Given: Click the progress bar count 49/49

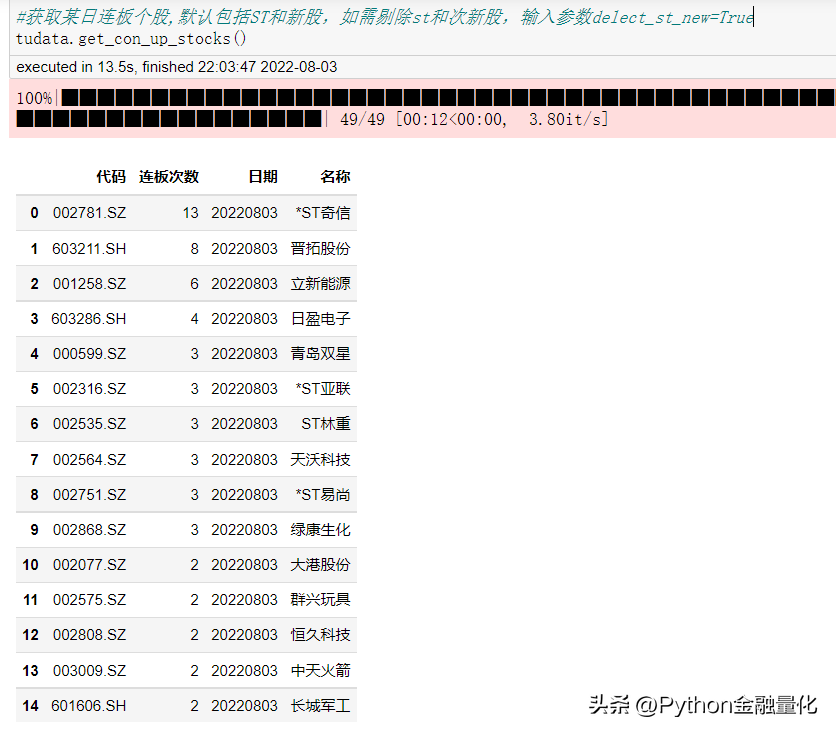Looking at the screenshot, I should pos(362,119).
